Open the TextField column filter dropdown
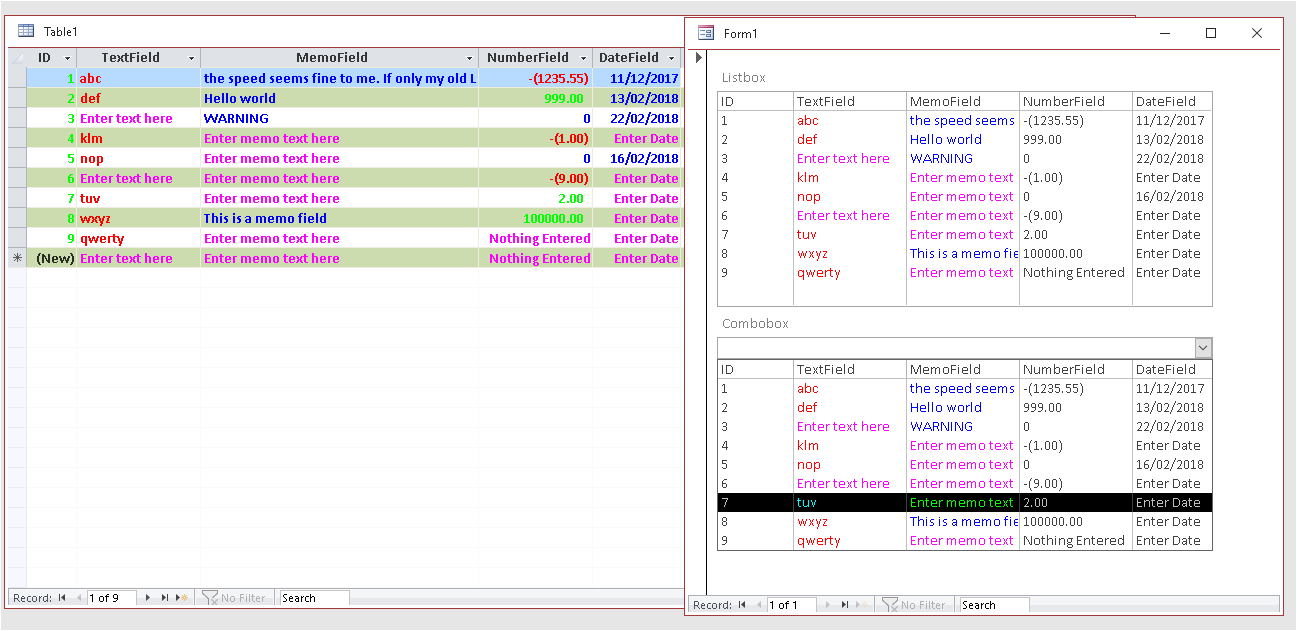 191,59
